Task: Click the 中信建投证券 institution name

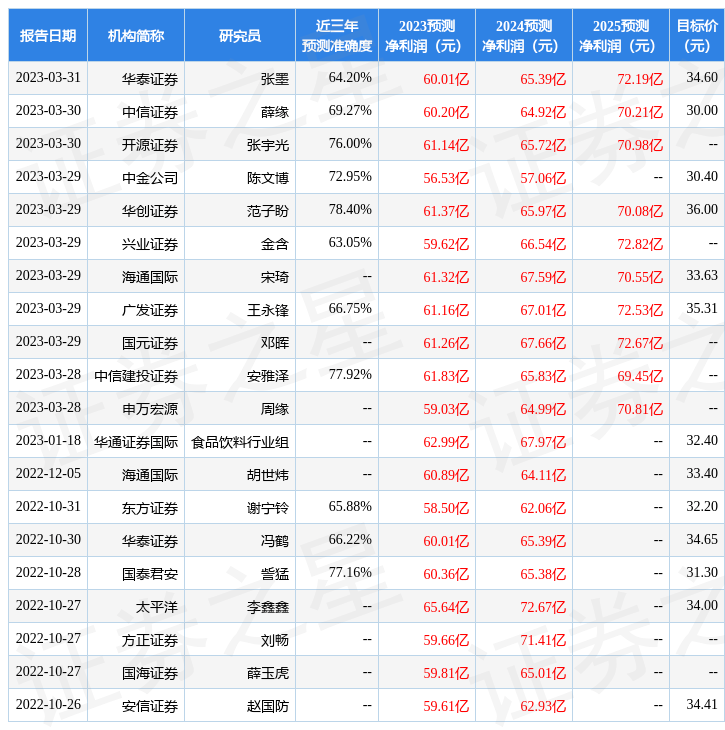Action: (x=137, y=375)
